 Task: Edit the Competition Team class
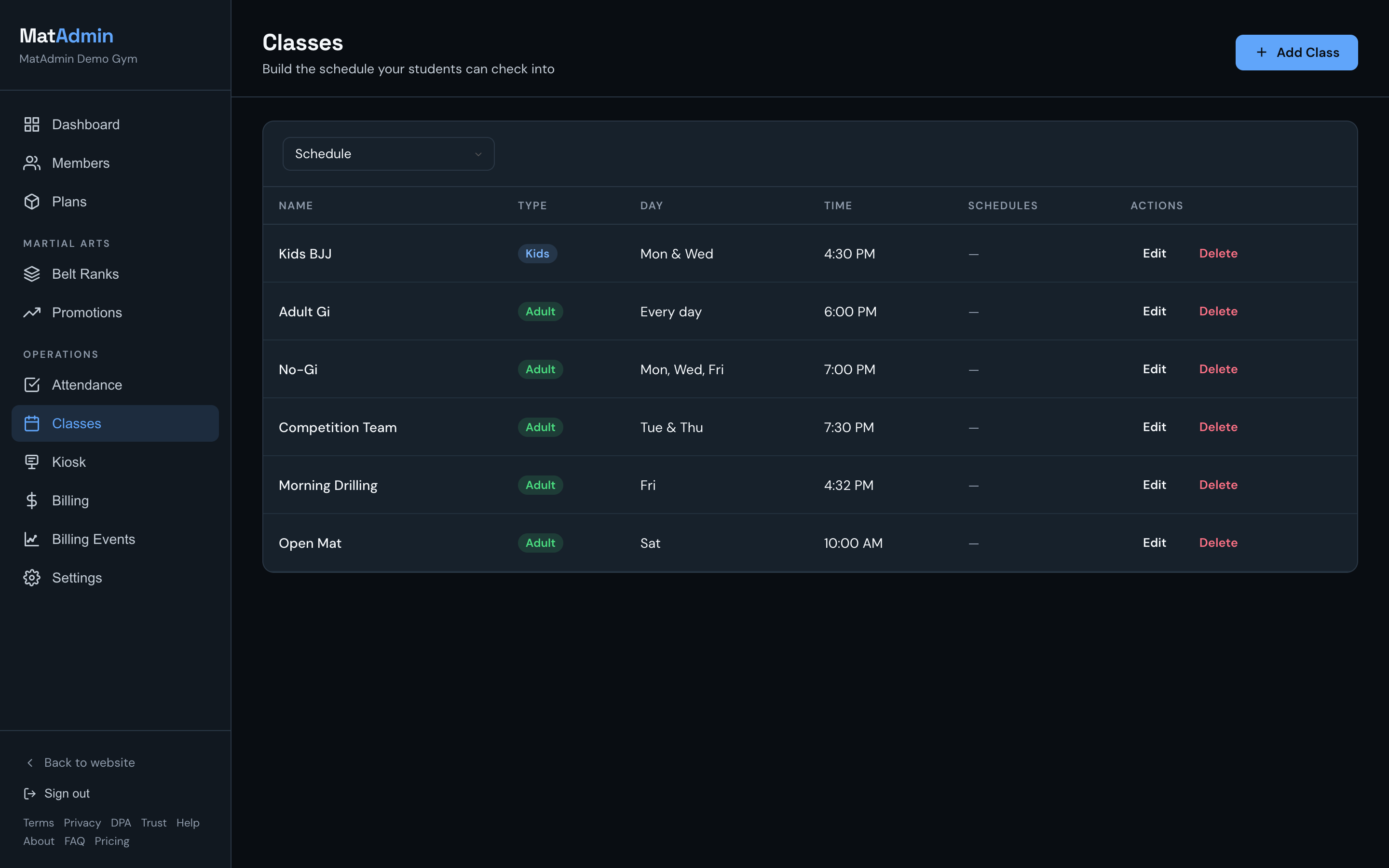pos(1154,427)
